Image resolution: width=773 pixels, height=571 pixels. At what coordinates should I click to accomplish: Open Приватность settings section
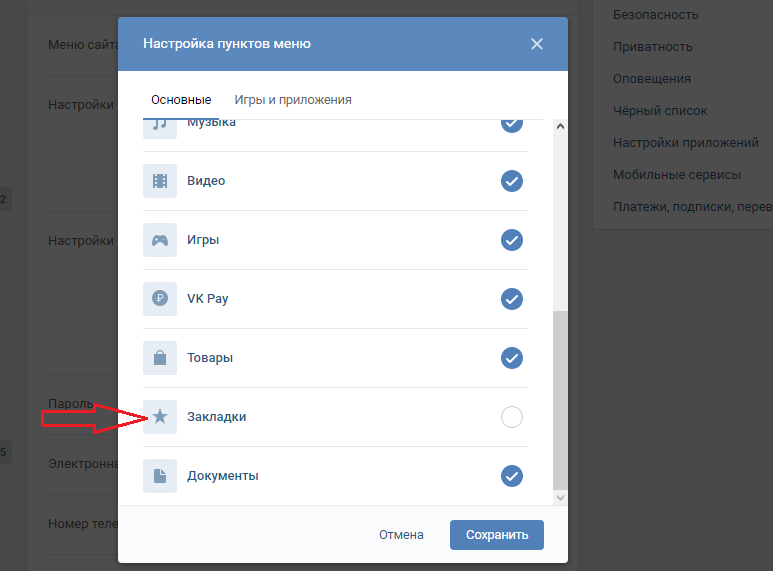[653, 47]
